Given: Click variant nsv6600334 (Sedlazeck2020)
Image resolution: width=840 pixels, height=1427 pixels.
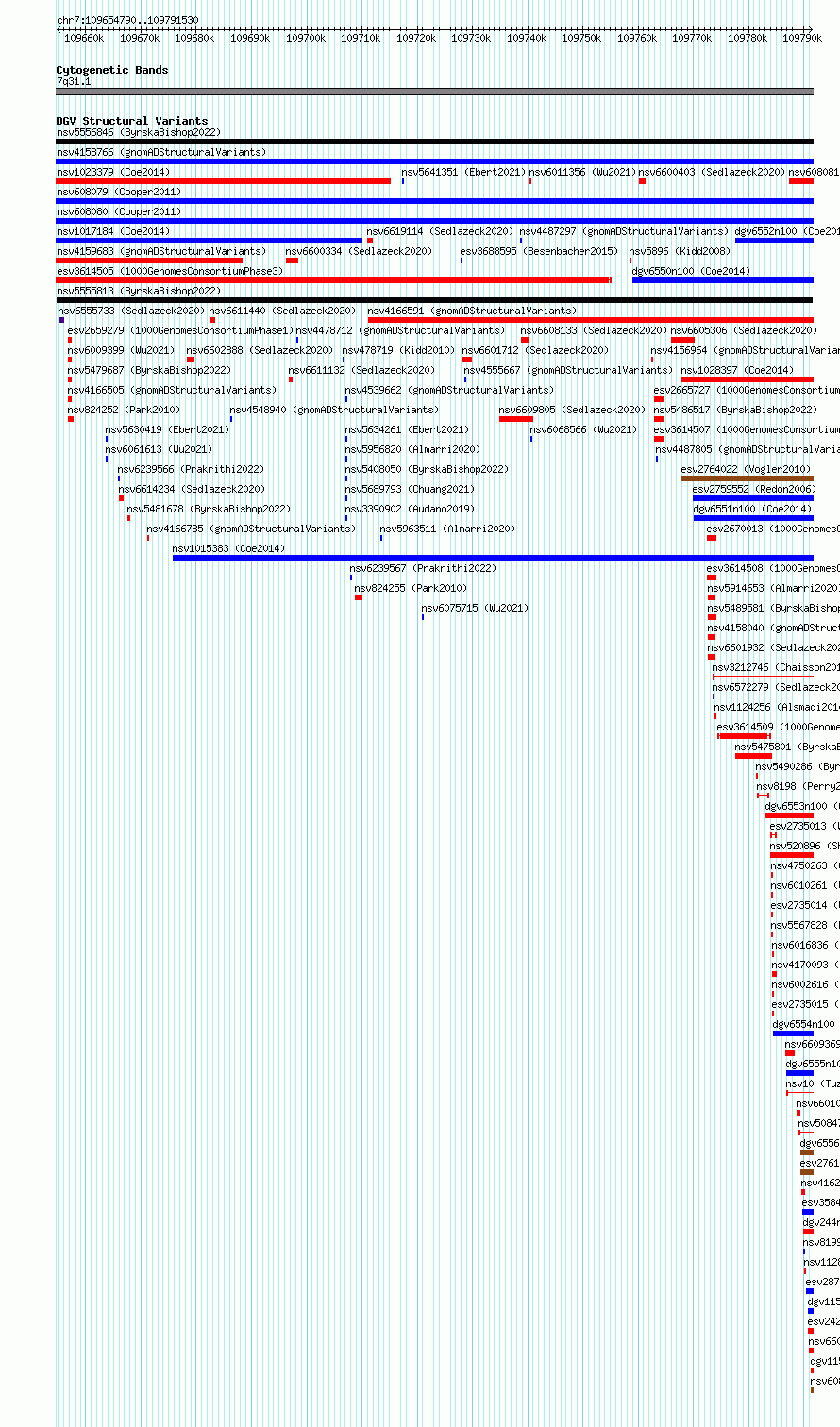Looking at the screenshot, I should coord(359,251).
